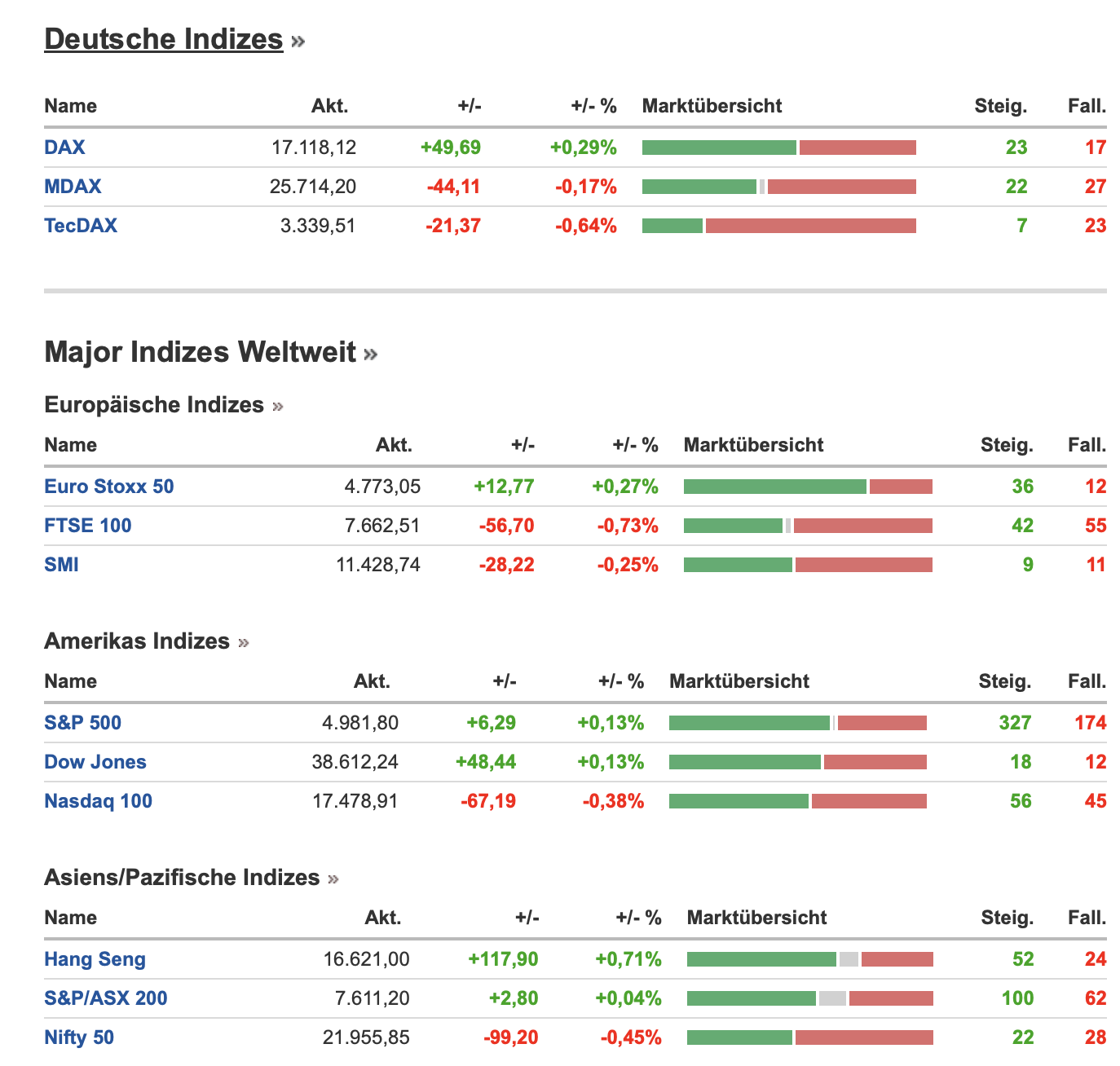Click the Major Indizes Weltweit heading
The height and width of the screenshot is (1066, 1120).
point(200,352)
